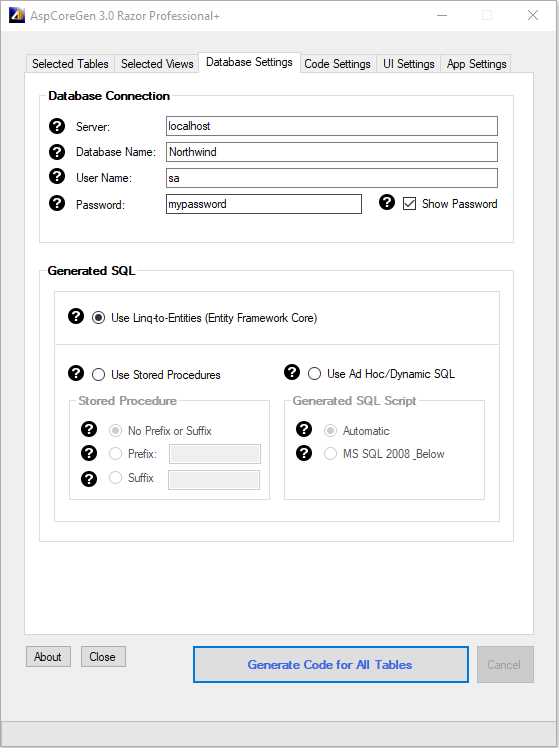The width and height of the screenshot is (559, 748).
Task: Click help icon for MS SQL 2008 Below
Action: point(304,453)
